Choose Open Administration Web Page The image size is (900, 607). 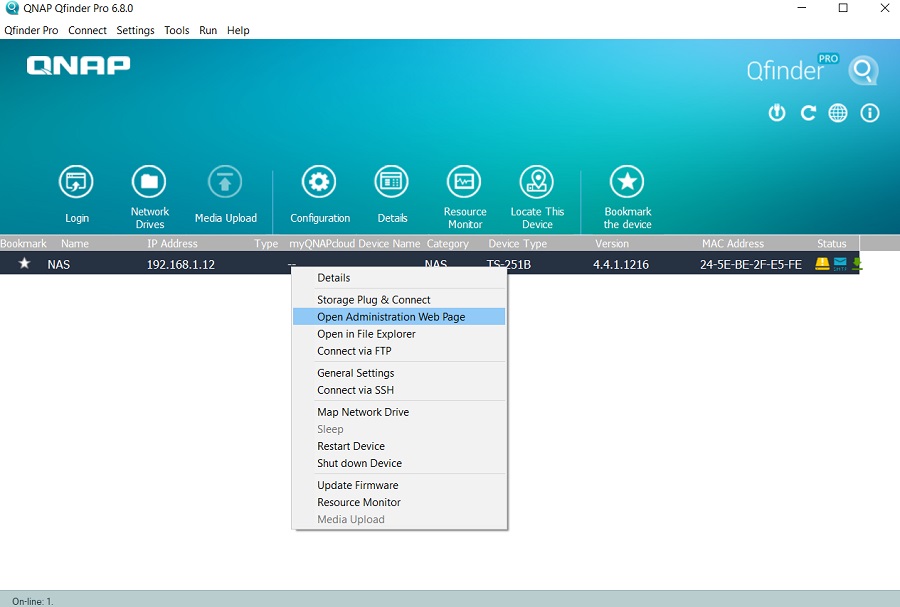tap(399, 317)
